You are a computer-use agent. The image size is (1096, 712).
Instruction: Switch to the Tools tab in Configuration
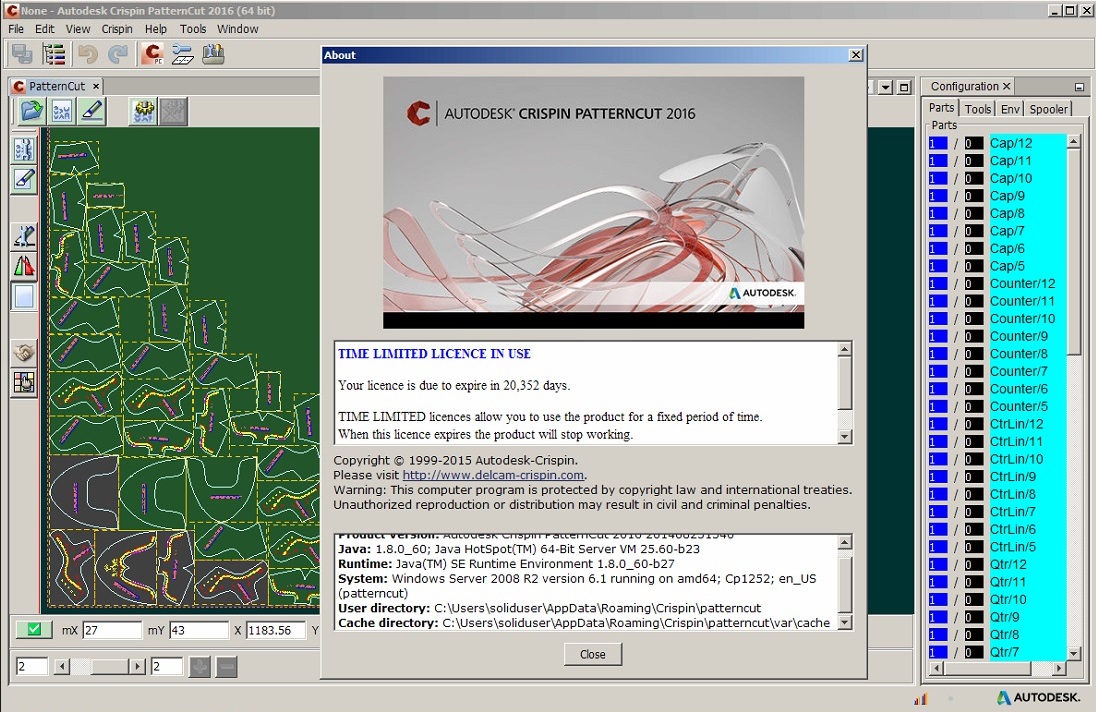tap(978, 109)
